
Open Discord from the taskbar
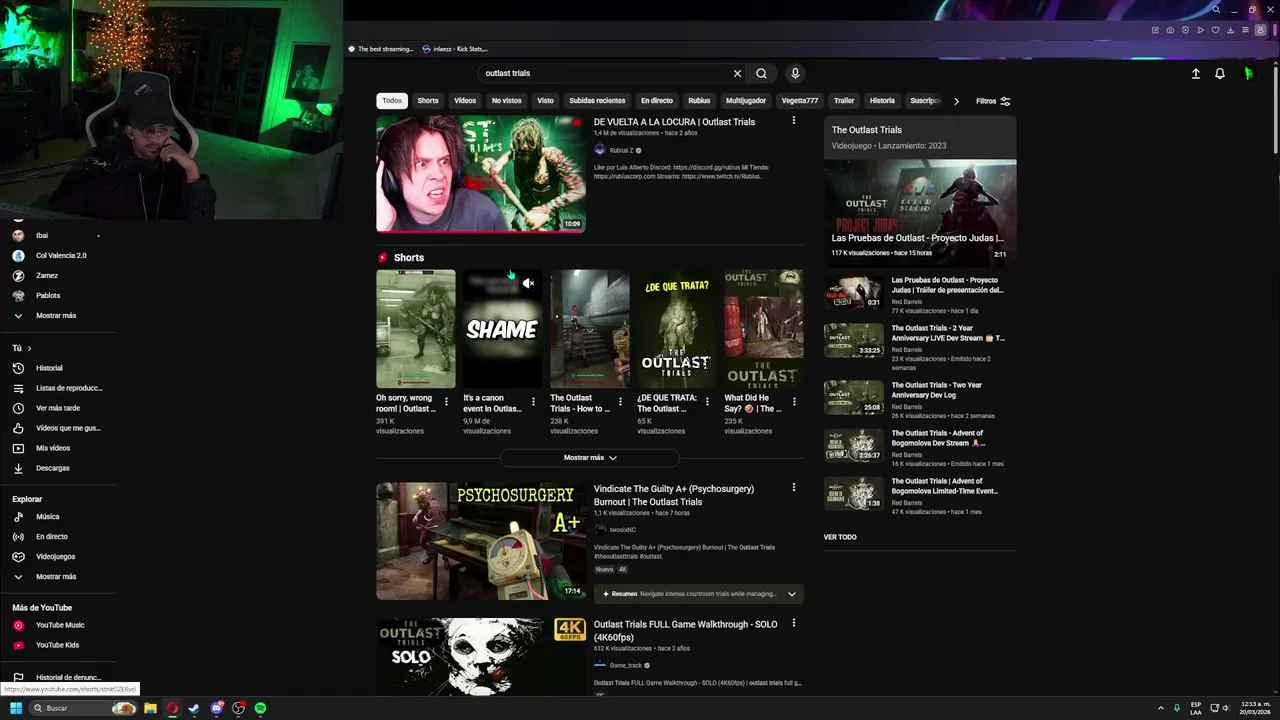pos(217,708)
